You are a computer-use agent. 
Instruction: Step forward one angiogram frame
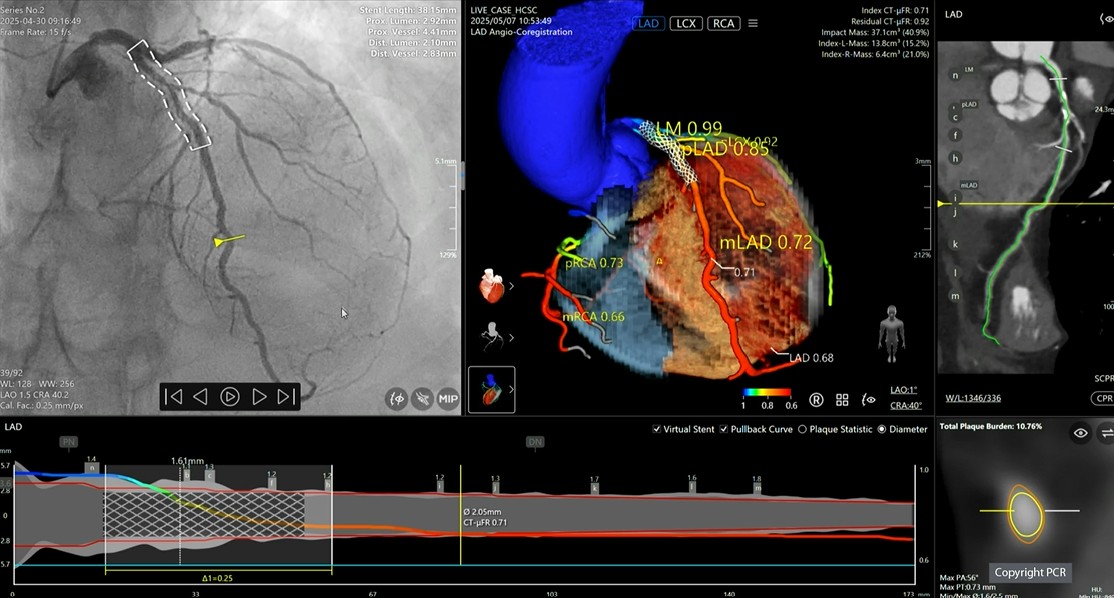point(259,397)
